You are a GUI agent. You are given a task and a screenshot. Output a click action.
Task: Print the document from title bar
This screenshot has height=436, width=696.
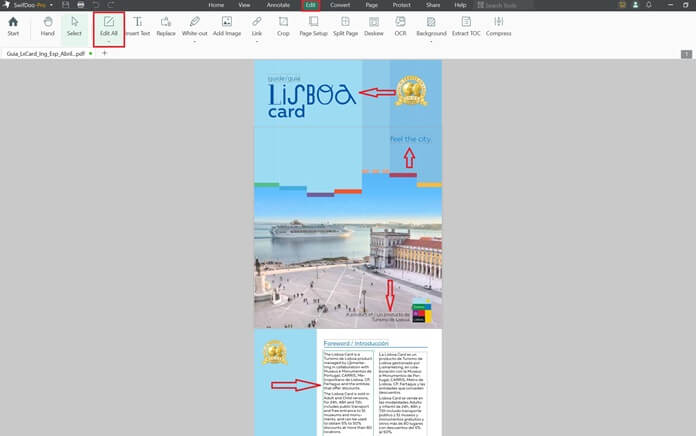[81, 5]
